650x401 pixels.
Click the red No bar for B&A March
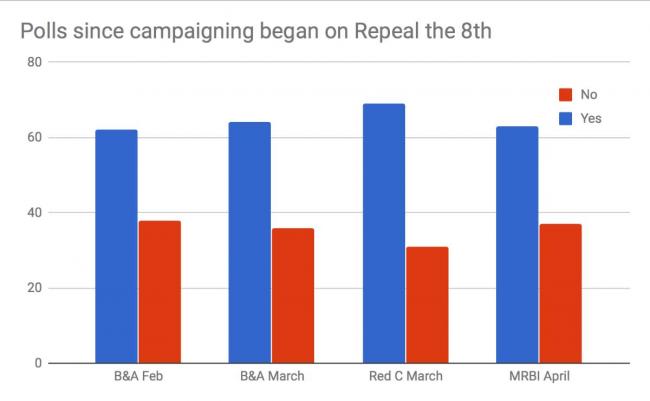[x=292, y=295]
